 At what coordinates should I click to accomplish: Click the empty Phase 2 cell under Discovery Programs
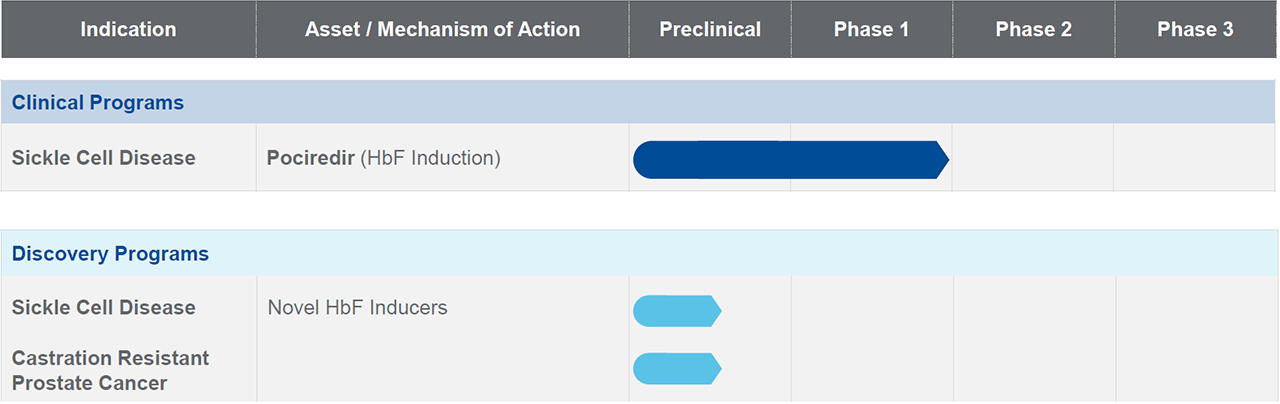point(1033,338)
